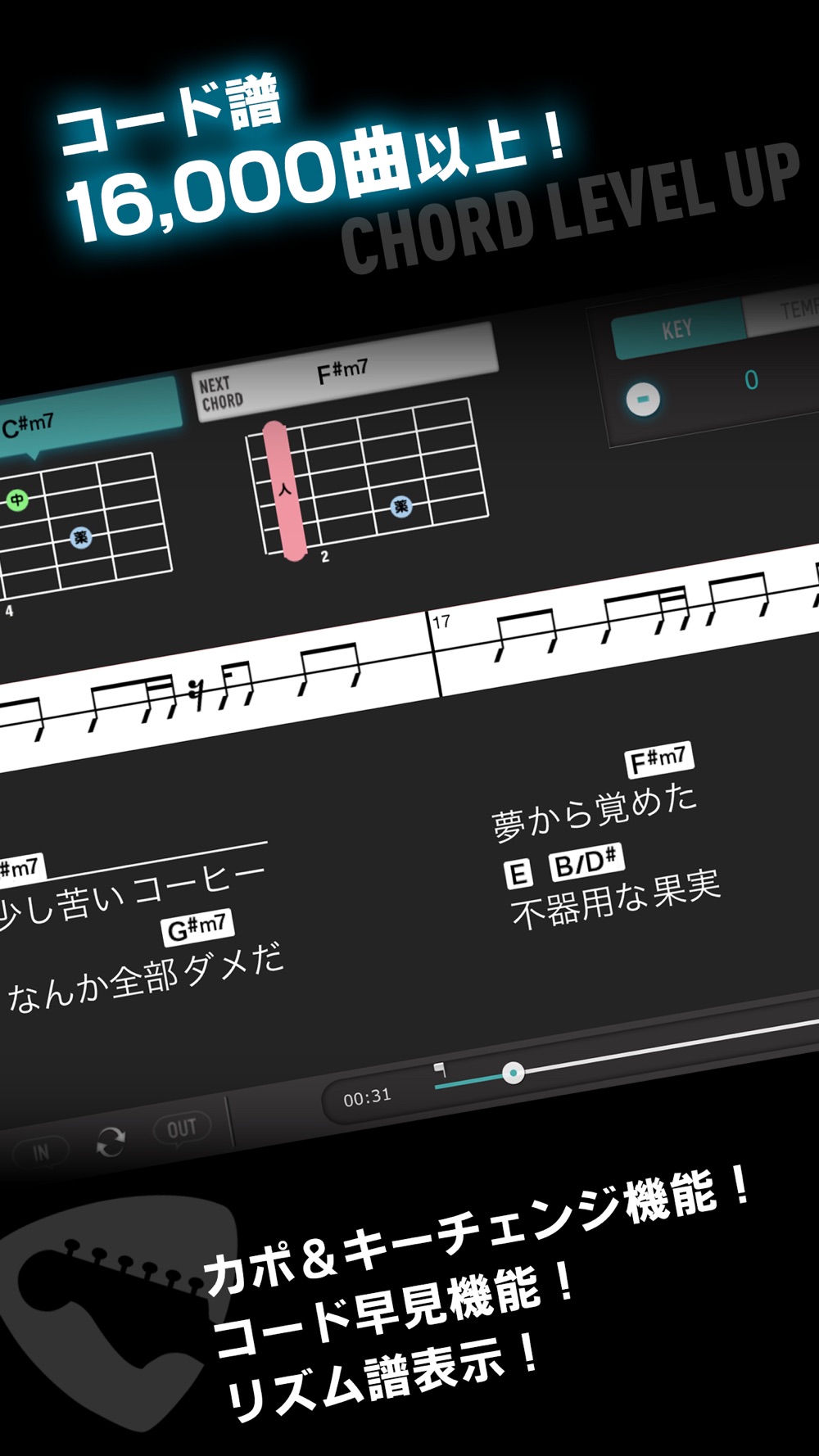Viewport: 819px width, 1456px height.
Task: Open the NEXT CHORD F#m7 header
Action: [x=346, y=372]
